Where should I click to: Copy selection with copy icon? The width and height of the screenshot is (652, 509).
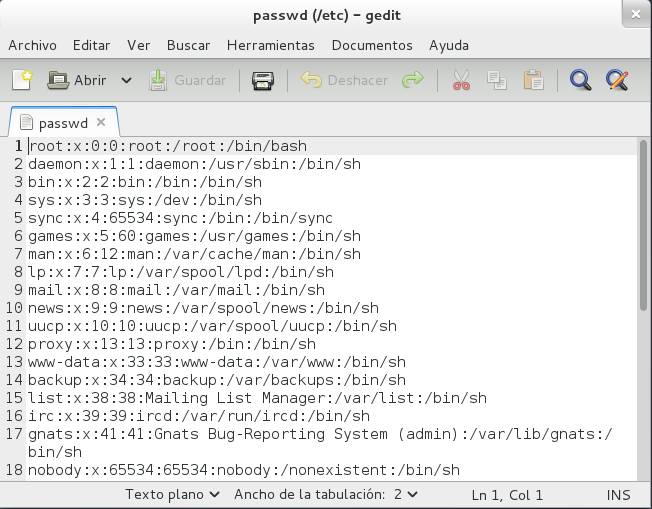click(x=497, y=80)
